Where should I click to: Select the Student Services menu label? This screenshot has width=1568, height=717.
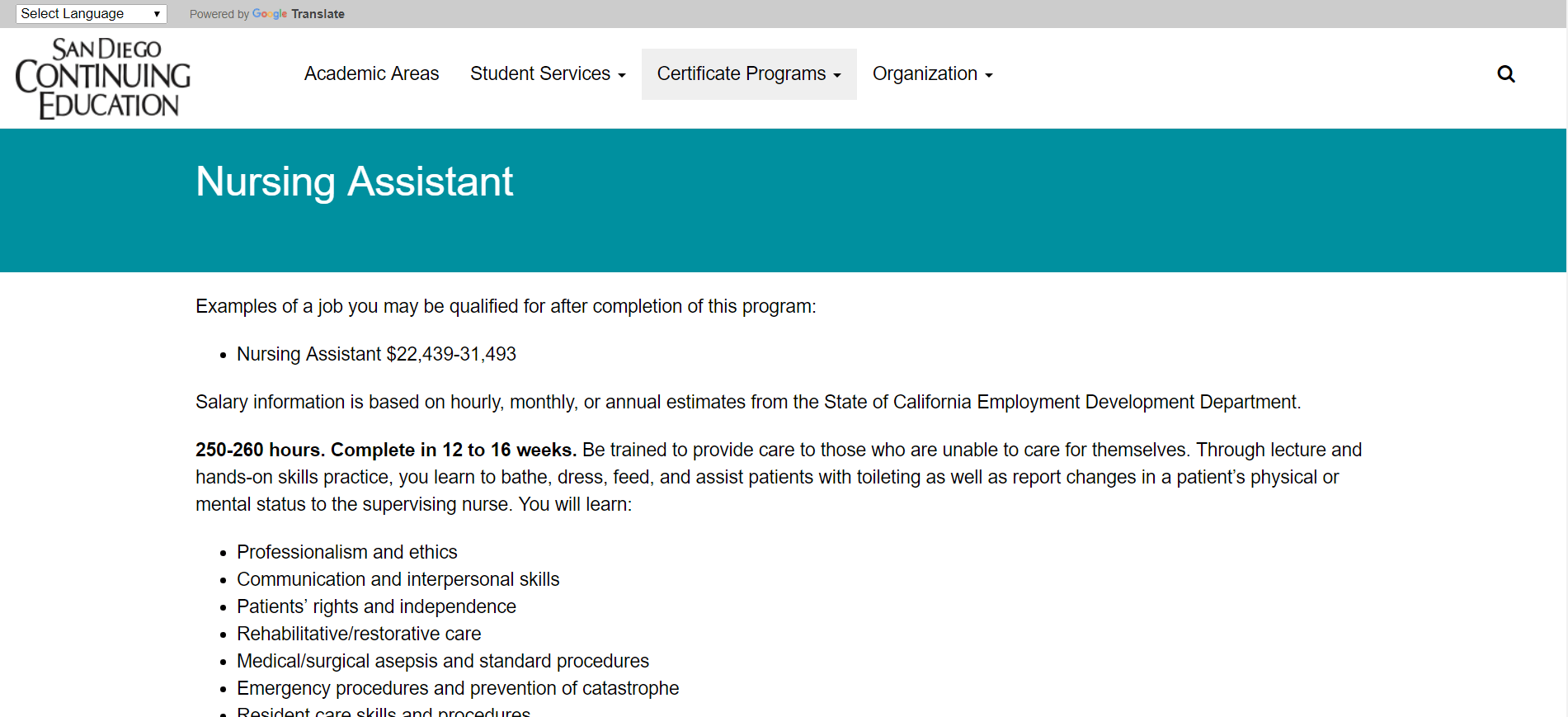point(539,74)
